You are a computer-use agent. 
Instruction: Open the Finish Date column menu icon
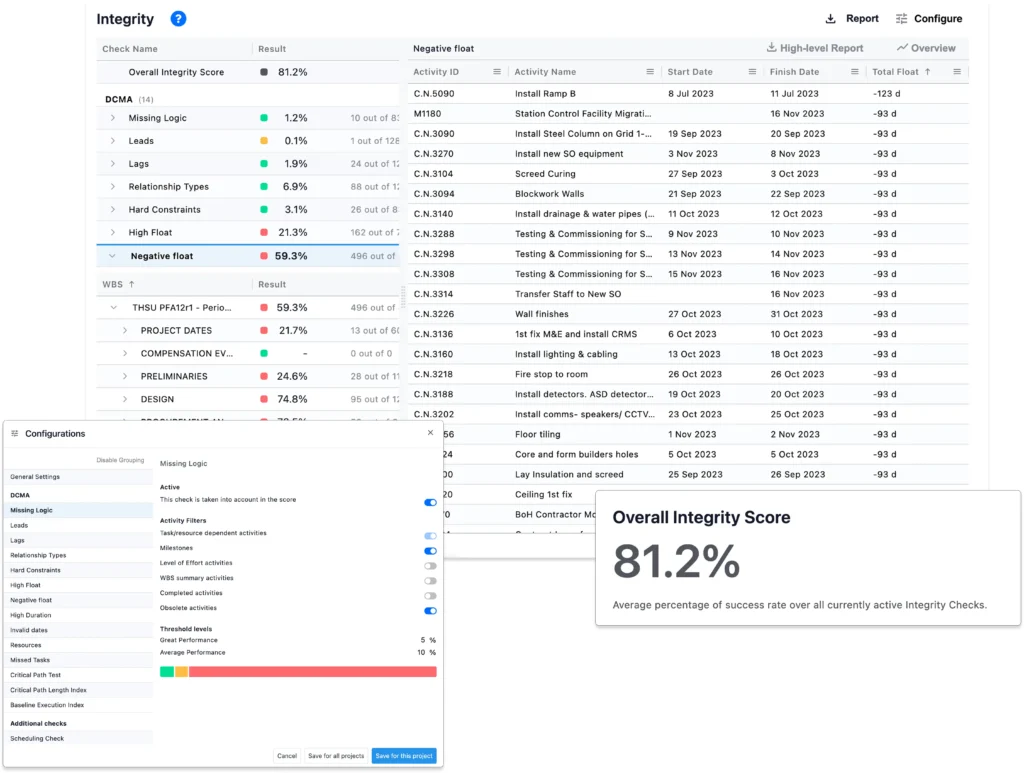(x=855, y=72)
